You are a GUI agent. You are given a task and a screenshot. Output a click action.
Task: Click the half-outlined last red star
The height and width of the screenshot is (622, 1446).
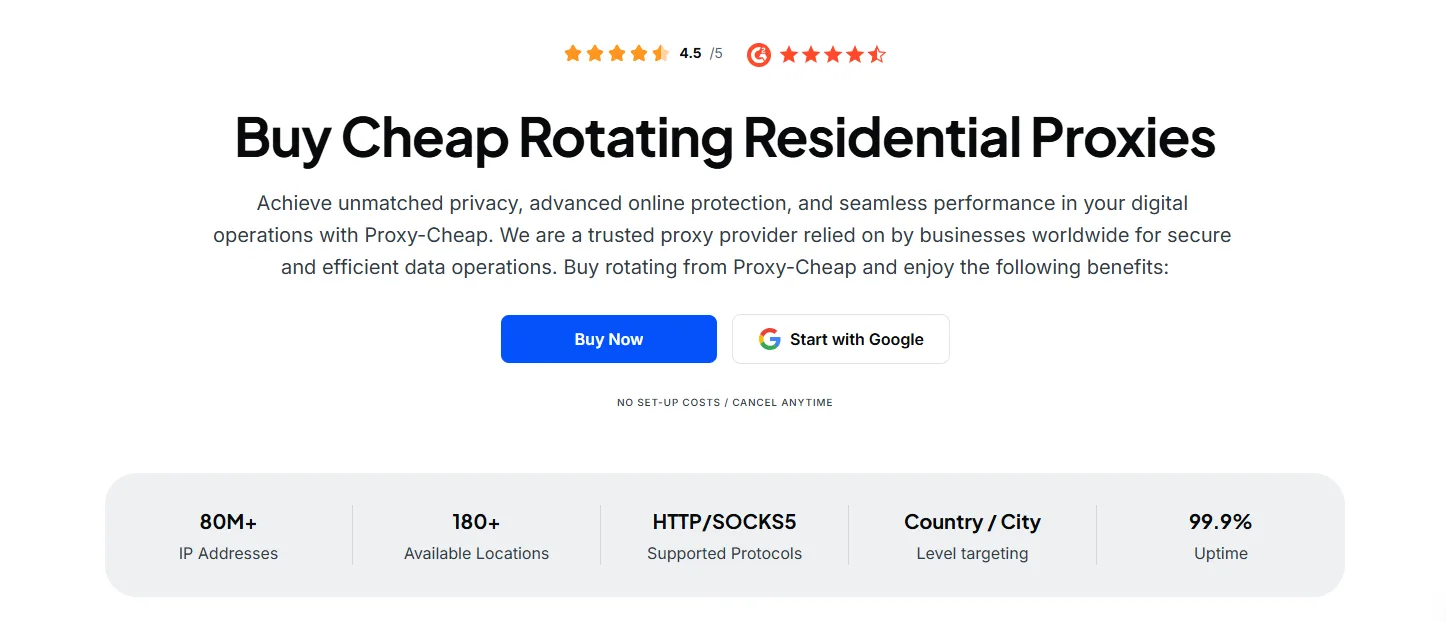(x=878, y=54)
